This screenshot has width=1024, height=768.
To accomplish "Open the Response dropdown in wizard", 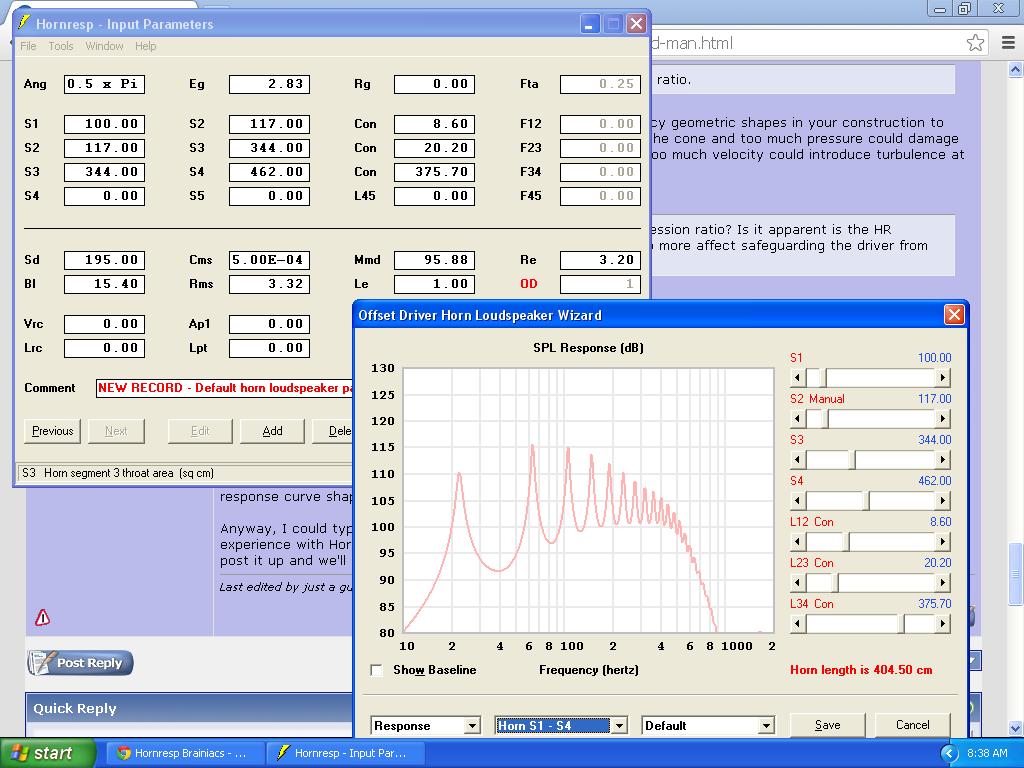I will point(473,726).
